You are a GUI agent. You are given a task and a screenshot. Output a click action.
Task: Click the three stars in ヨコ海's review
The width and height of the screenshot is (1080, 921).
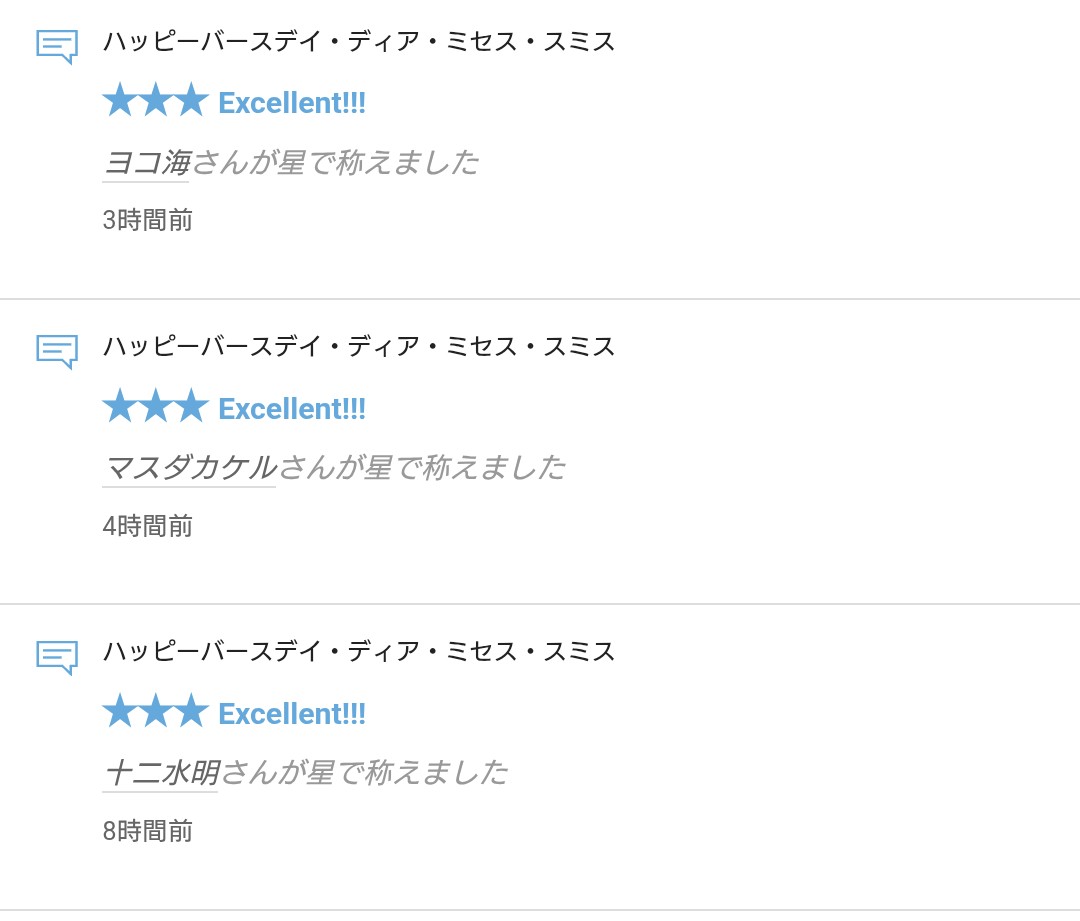155,101
